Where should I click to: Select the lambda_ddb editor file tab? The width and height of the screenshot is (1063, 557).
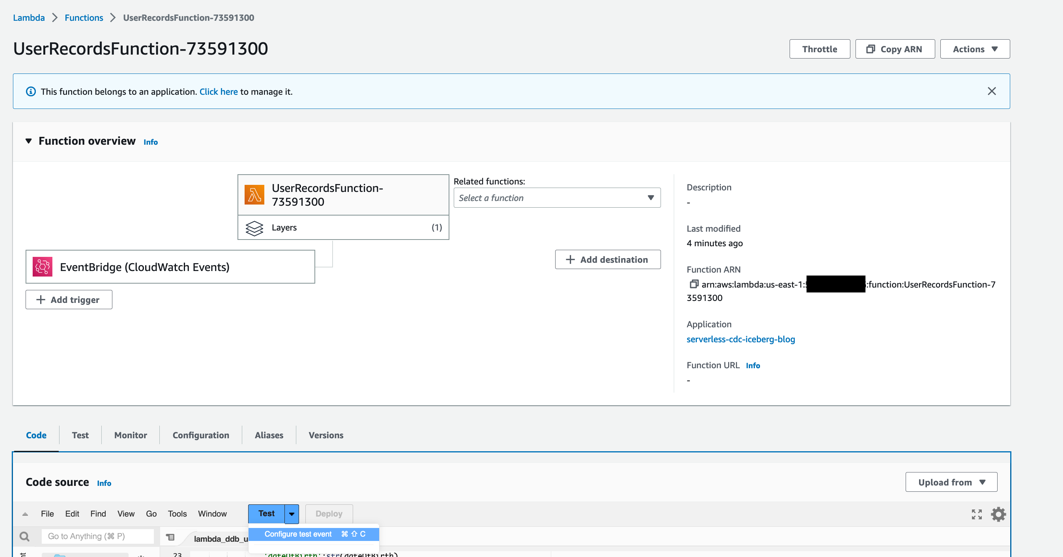pos(219,539)
